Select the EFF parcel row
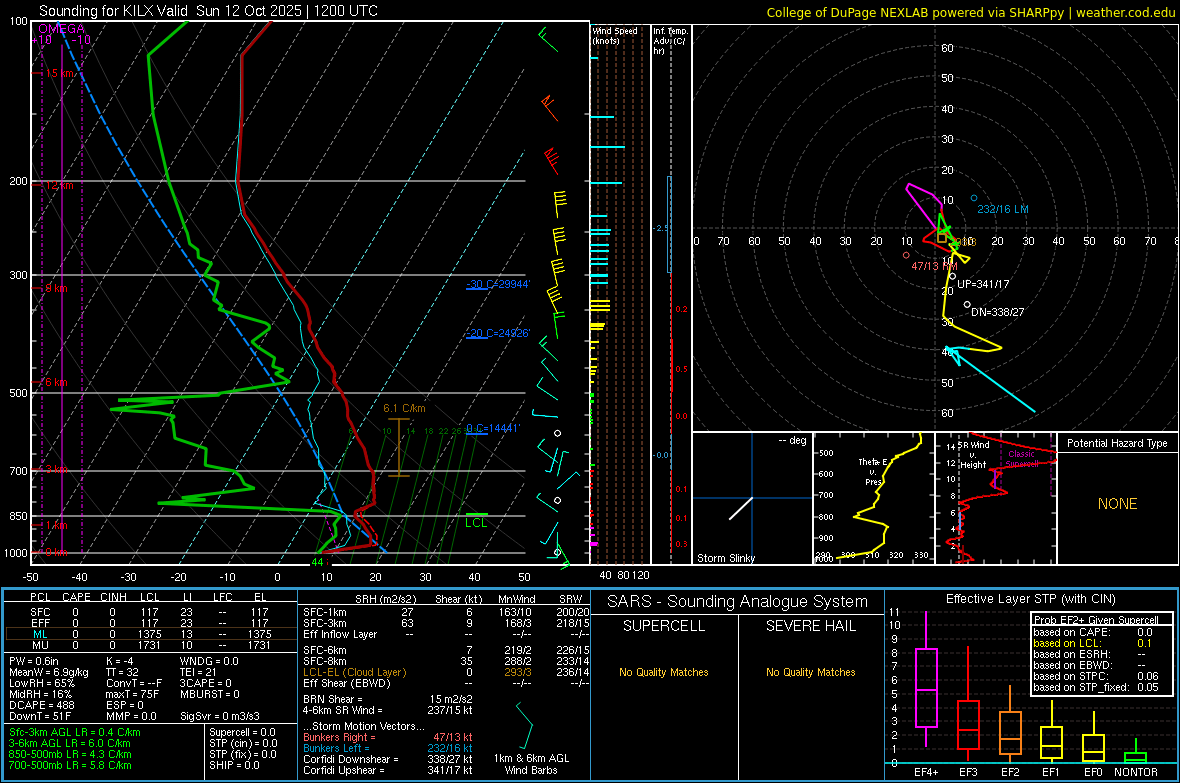Viewport: 1180px width, 783px height. pos(150,623)
